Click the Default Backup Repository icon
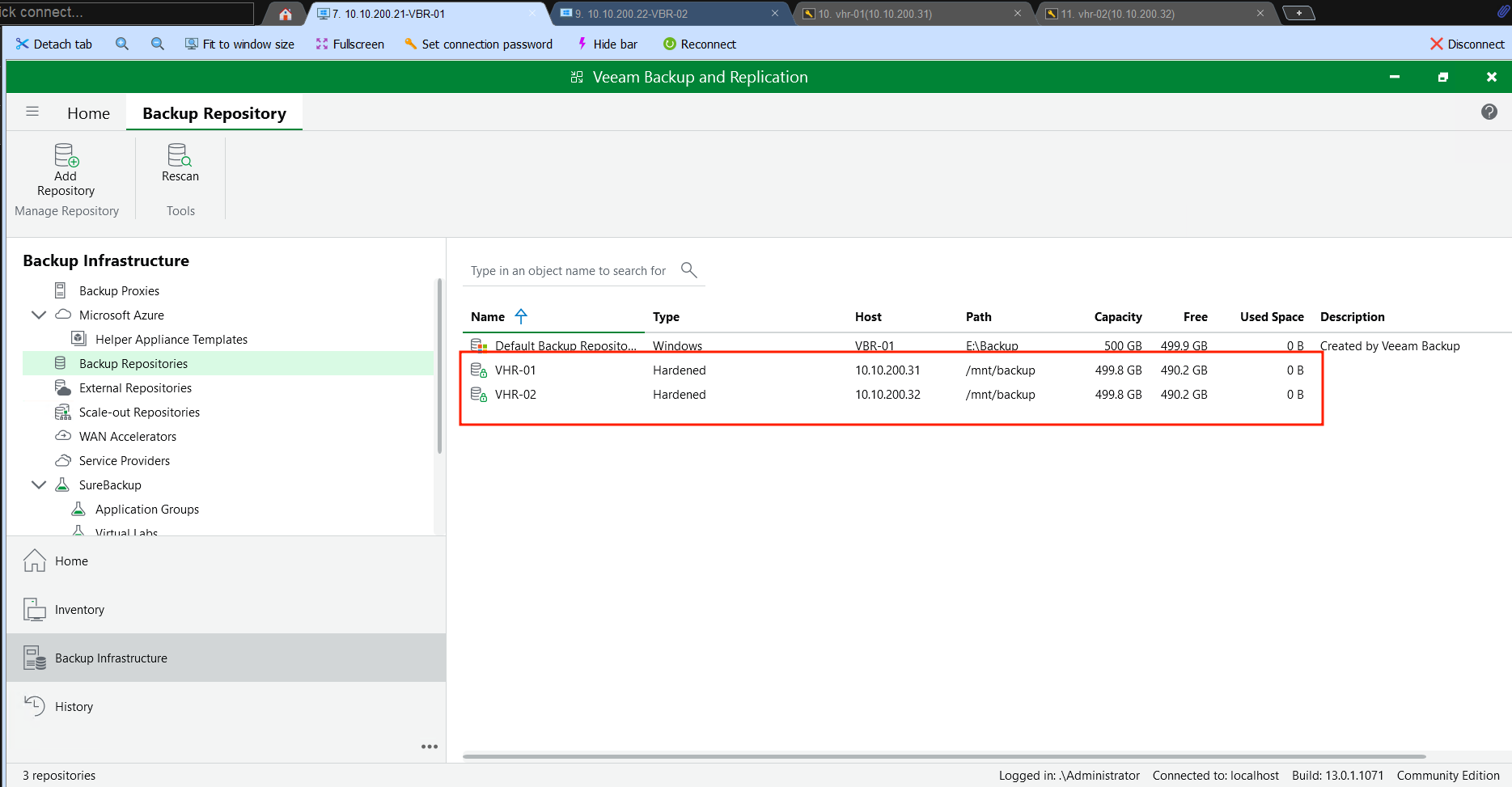The height and width of the screenshot is (787, 1512). point(479,345)
